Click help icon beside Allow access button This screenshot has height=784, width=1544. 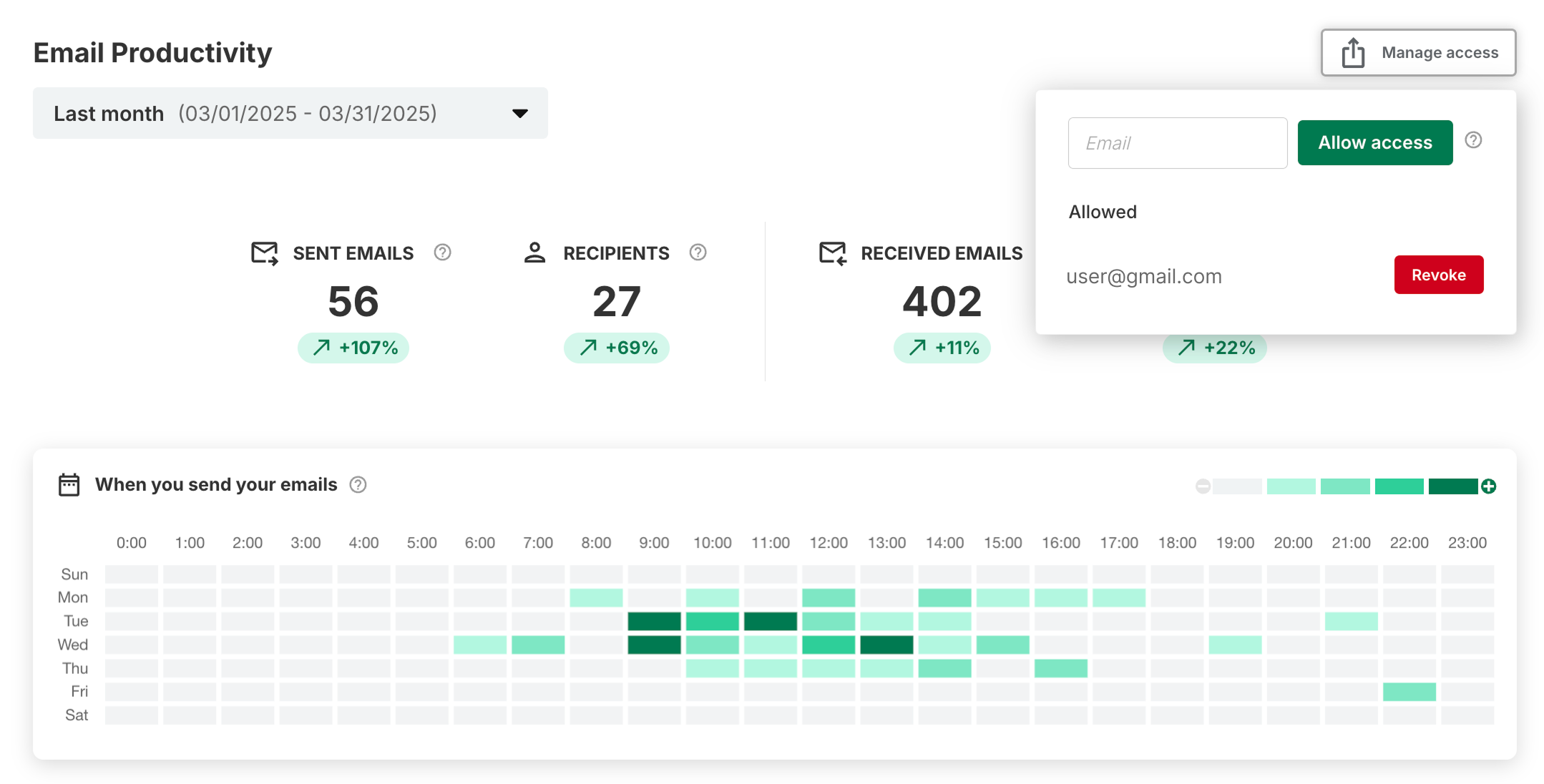[x=1473, y=140]
